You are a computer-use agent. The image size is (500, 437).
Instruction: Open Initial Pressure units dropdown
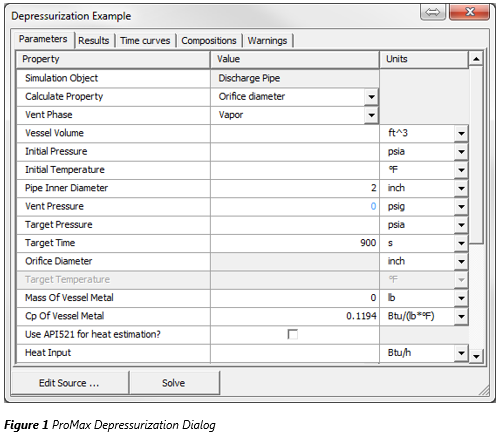pyautogui.click(x=461, y=152)
